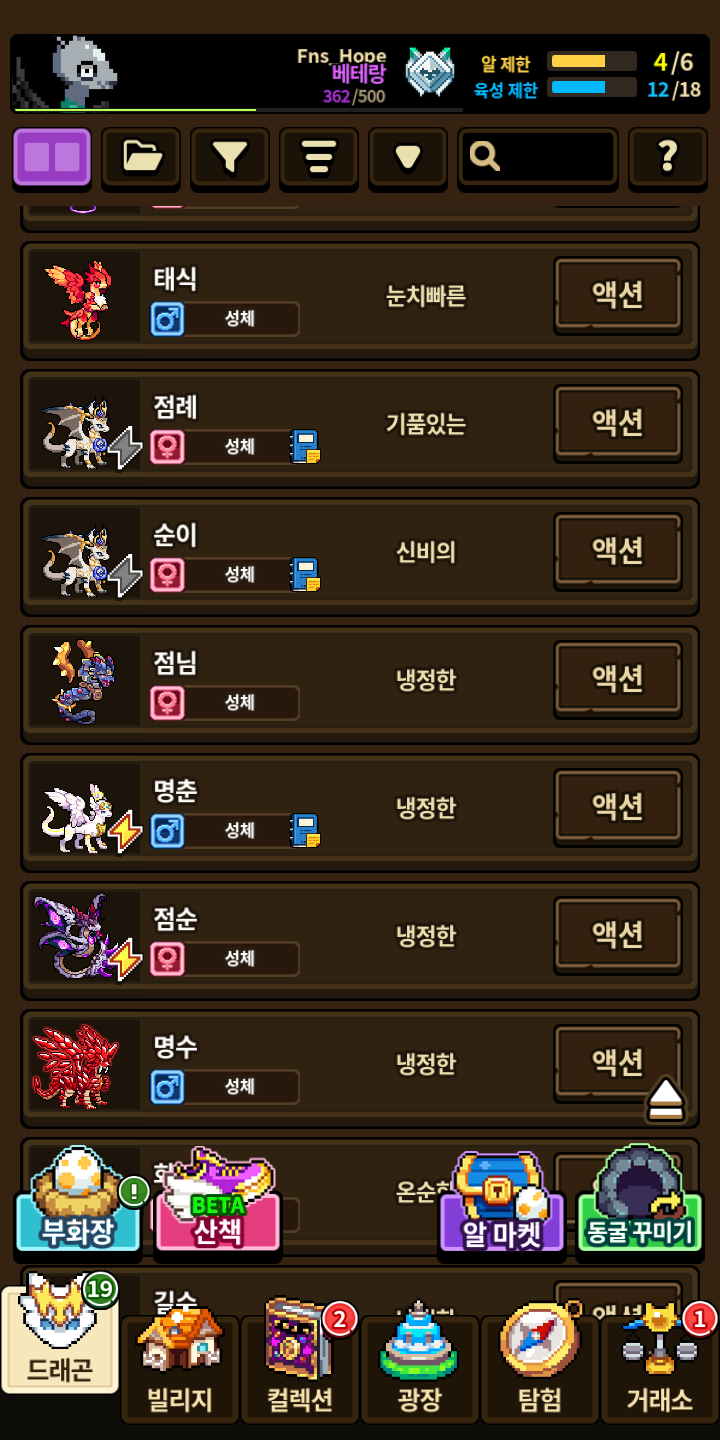Open blue notebook icon on 명춘 row

coord(305,830)
